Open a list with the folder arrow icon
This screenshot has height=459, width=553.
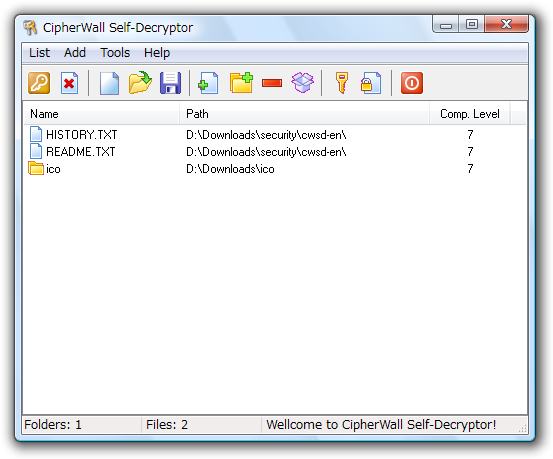click(x=140, y=83)
